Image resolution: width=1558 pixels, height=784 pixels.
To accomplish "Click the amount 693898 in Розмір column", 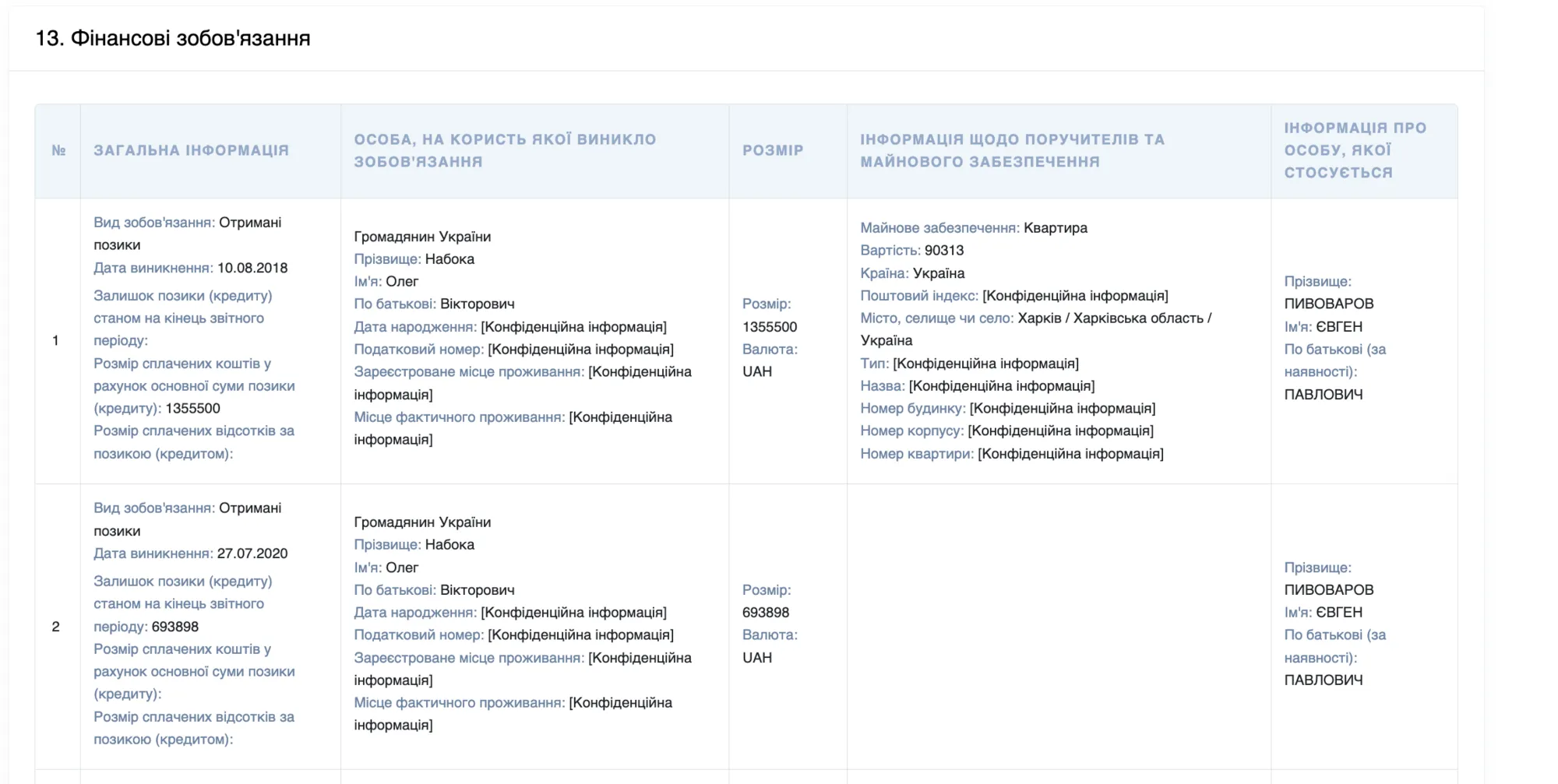I will pyautogui.click(x=766, y=613).
